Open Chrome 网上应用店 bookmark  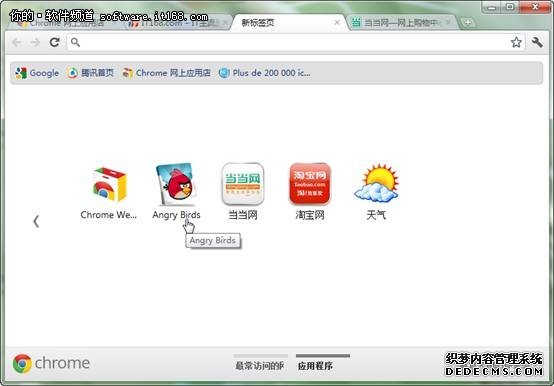166,73
